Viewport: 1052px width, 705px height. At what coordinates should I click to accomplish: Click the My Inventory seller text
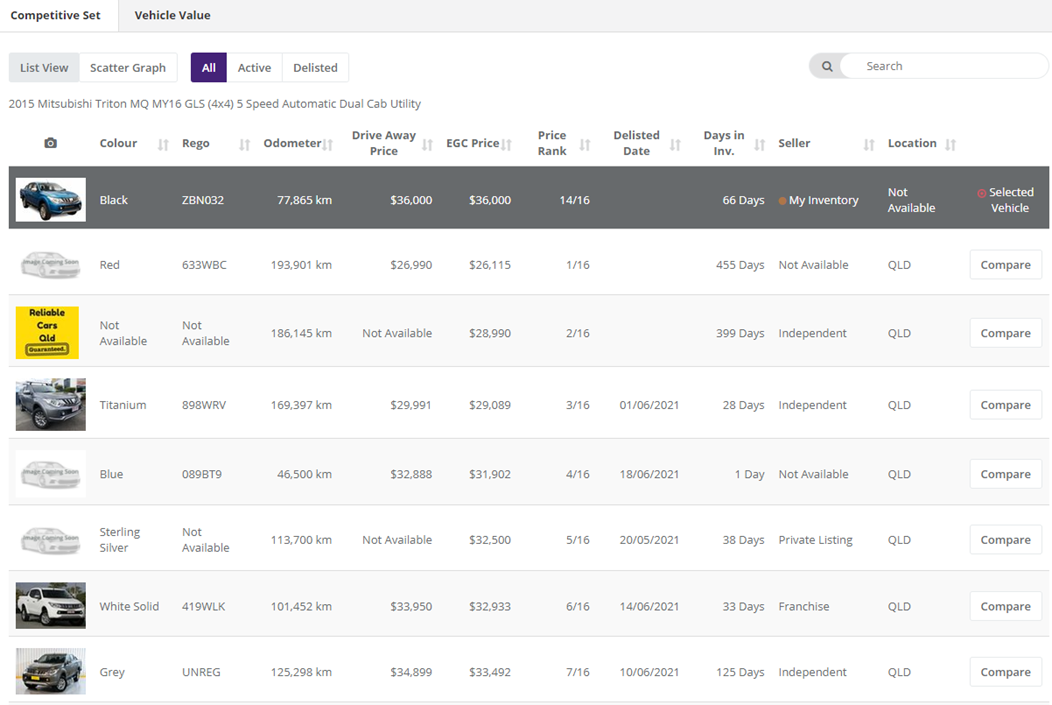pyautogui.click(x=824, y=200)
